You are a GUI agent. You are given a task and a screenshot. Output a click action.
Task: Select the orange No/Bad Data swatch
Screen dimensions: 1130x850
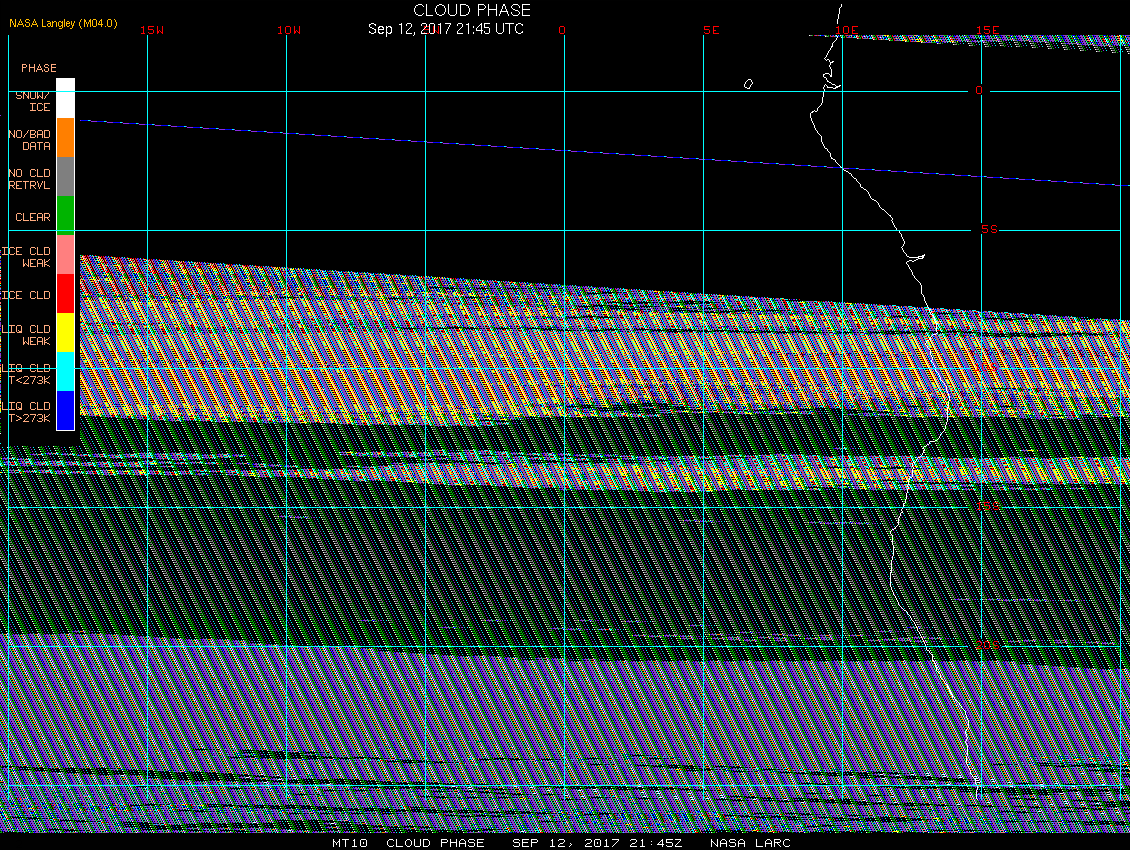tap(65, 138)
